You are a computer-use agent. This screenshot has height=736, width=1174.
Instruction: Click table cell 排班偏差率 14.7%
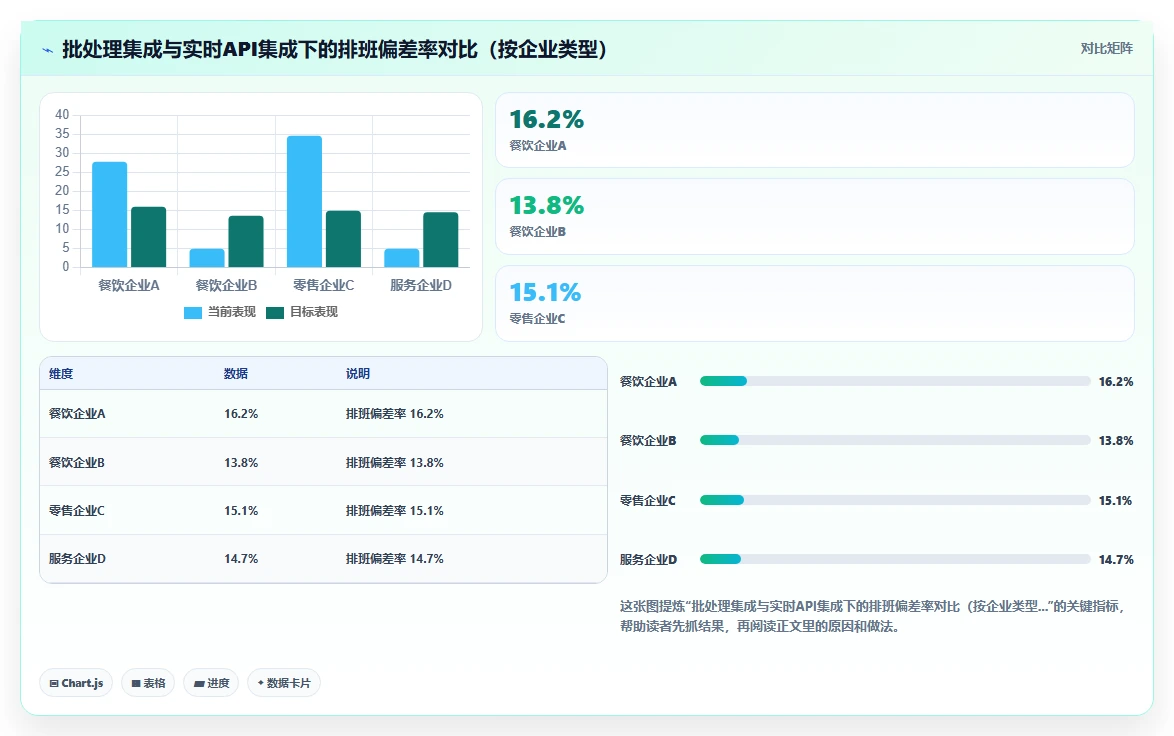pos(395,559)
